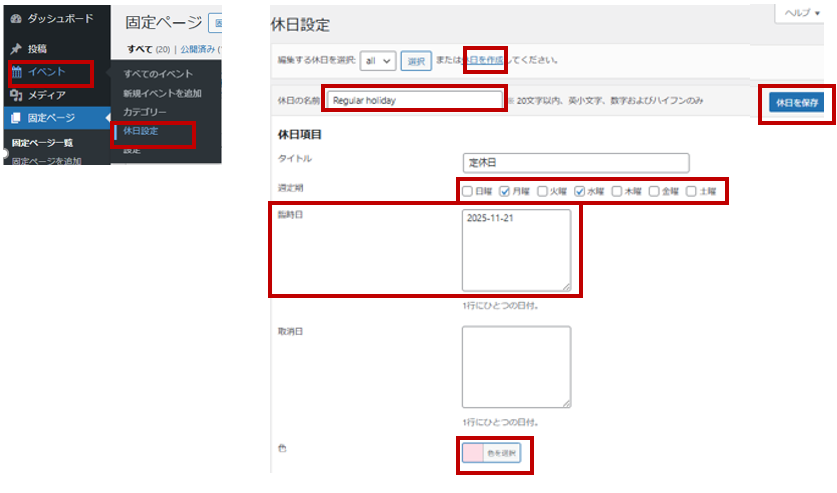This screenshot has width=837, height=493.
Task: Click the 臨時日 textarea with 2025-11-21
Action: (x=516, y=250)
